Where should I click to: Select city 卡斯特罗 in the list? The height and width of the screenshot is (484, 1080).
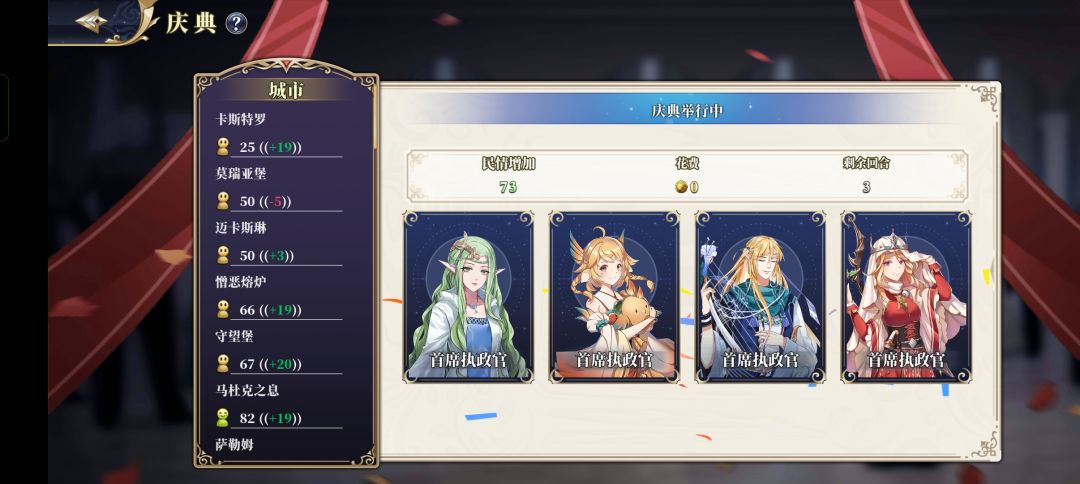point(241,119)
